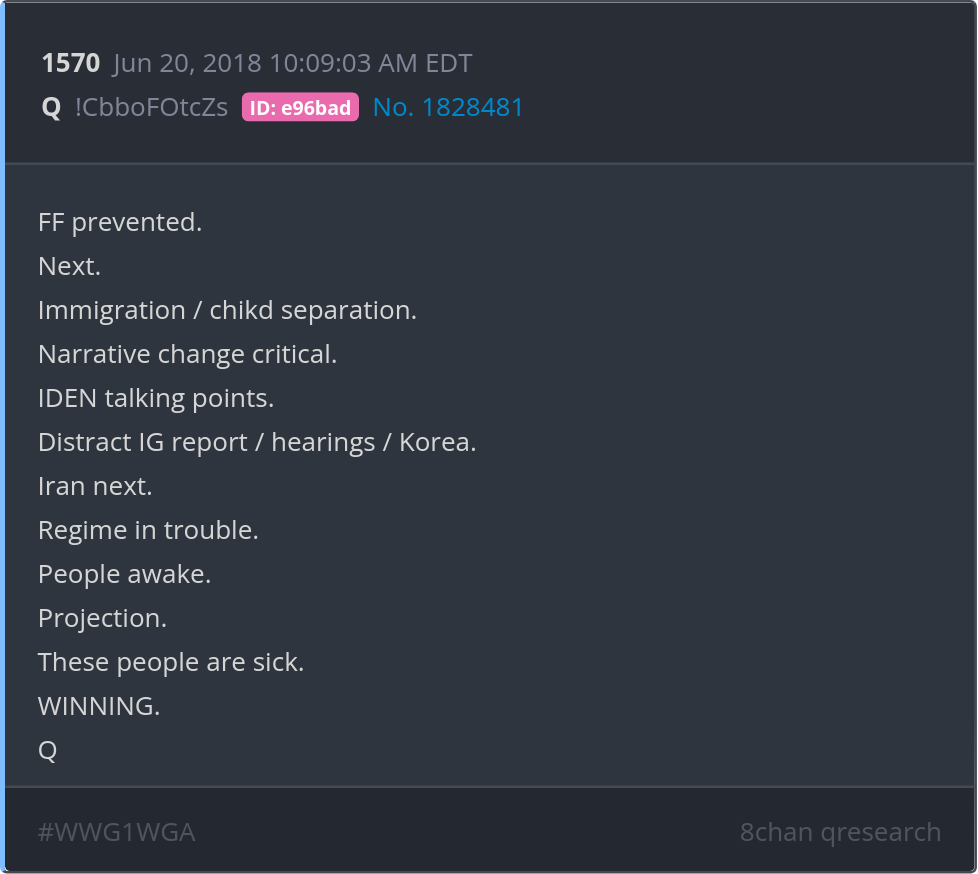Click the "Next." text line

coord(69,266)
